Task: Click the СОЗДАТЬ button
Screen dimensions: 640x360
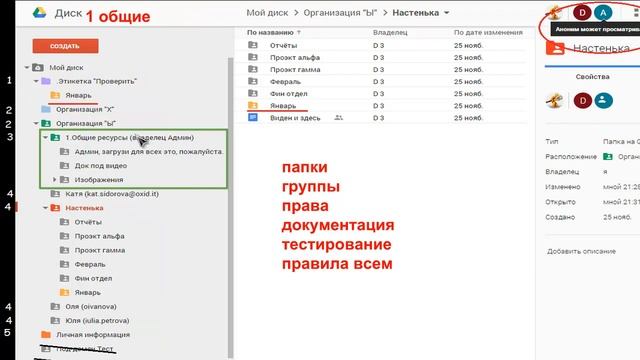Action: [65, 46]
